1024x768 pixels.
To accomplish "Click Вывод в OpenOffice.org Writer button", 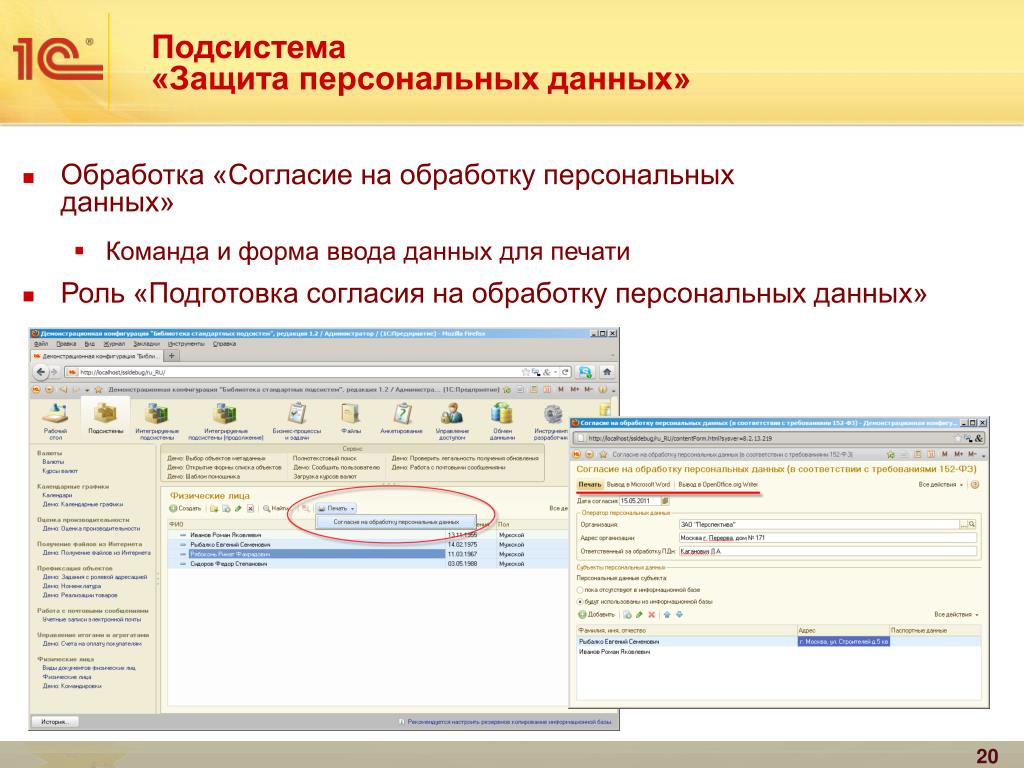I will pos(718,485).
